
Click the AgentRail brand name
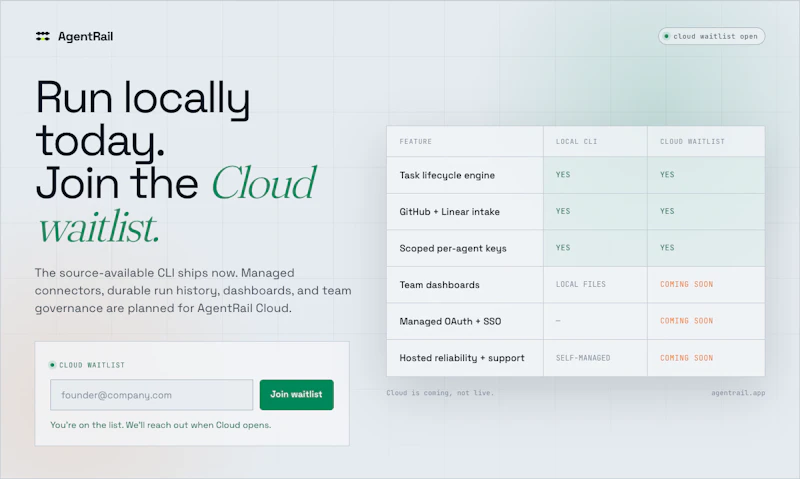pyautogui.click(x=85, y=36)
